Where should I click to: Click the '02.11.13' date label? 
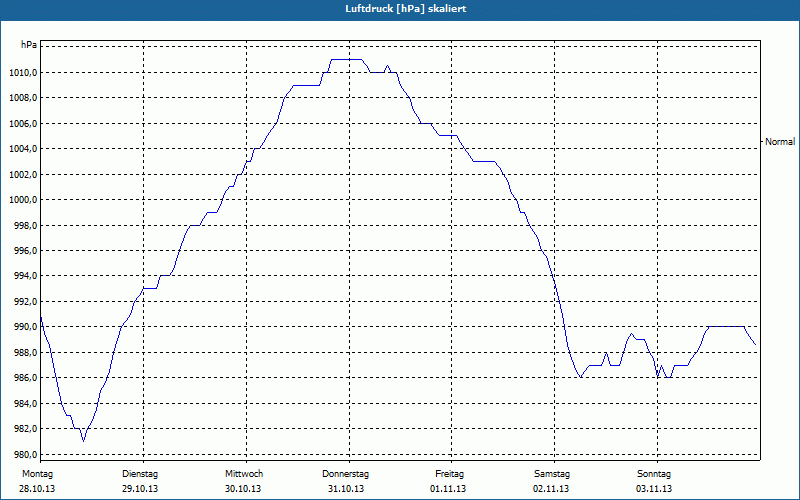tap(552, 489)
